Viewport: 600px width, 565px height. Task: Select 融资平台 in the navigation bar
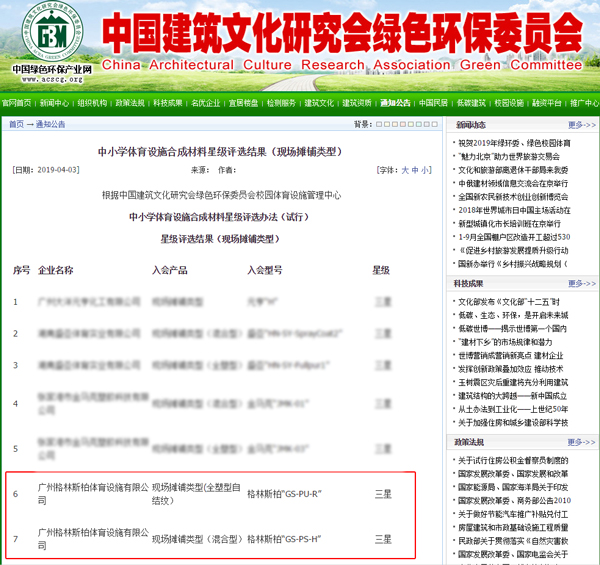[x=546, y=103]
